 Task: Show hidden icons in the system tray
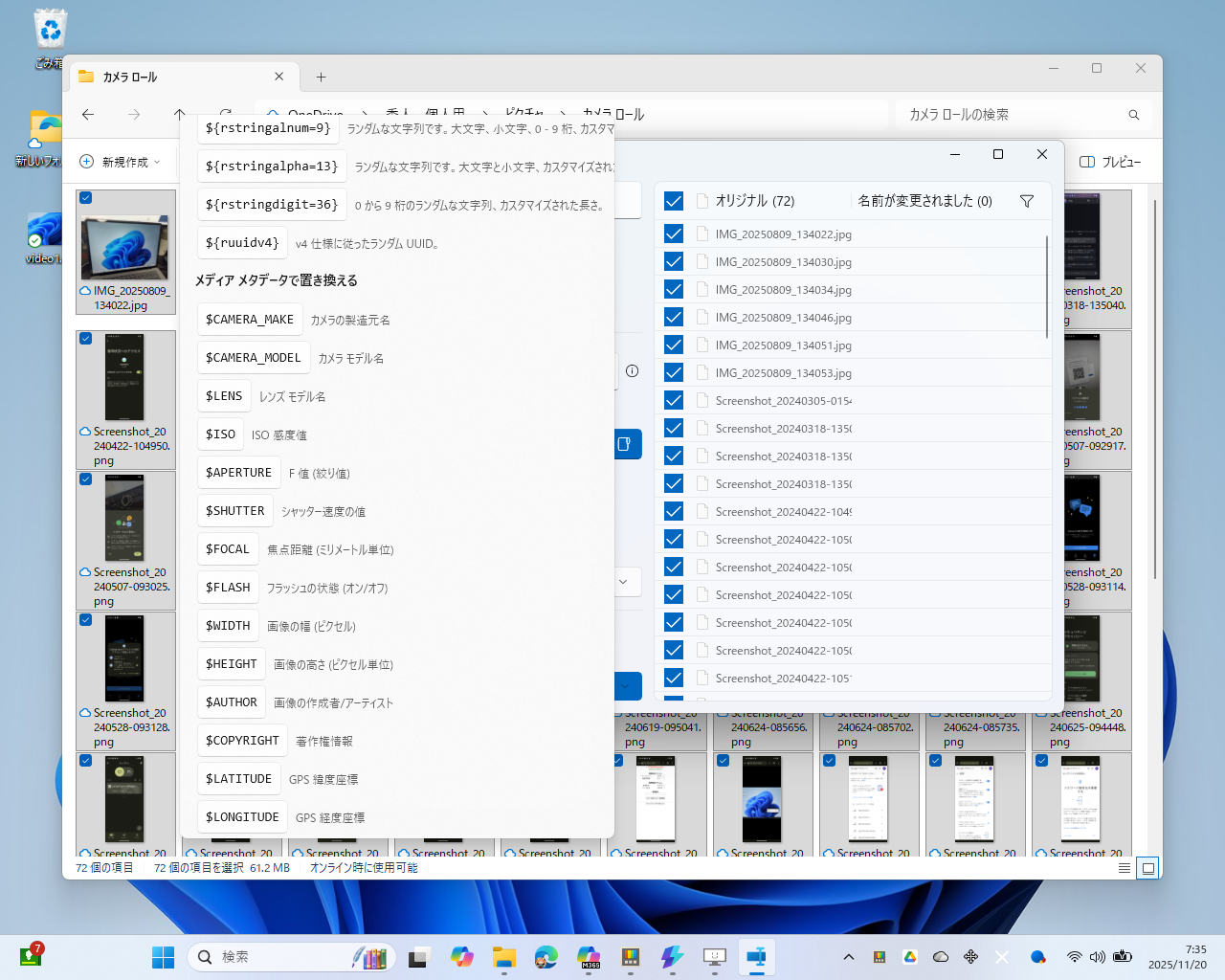848,956
